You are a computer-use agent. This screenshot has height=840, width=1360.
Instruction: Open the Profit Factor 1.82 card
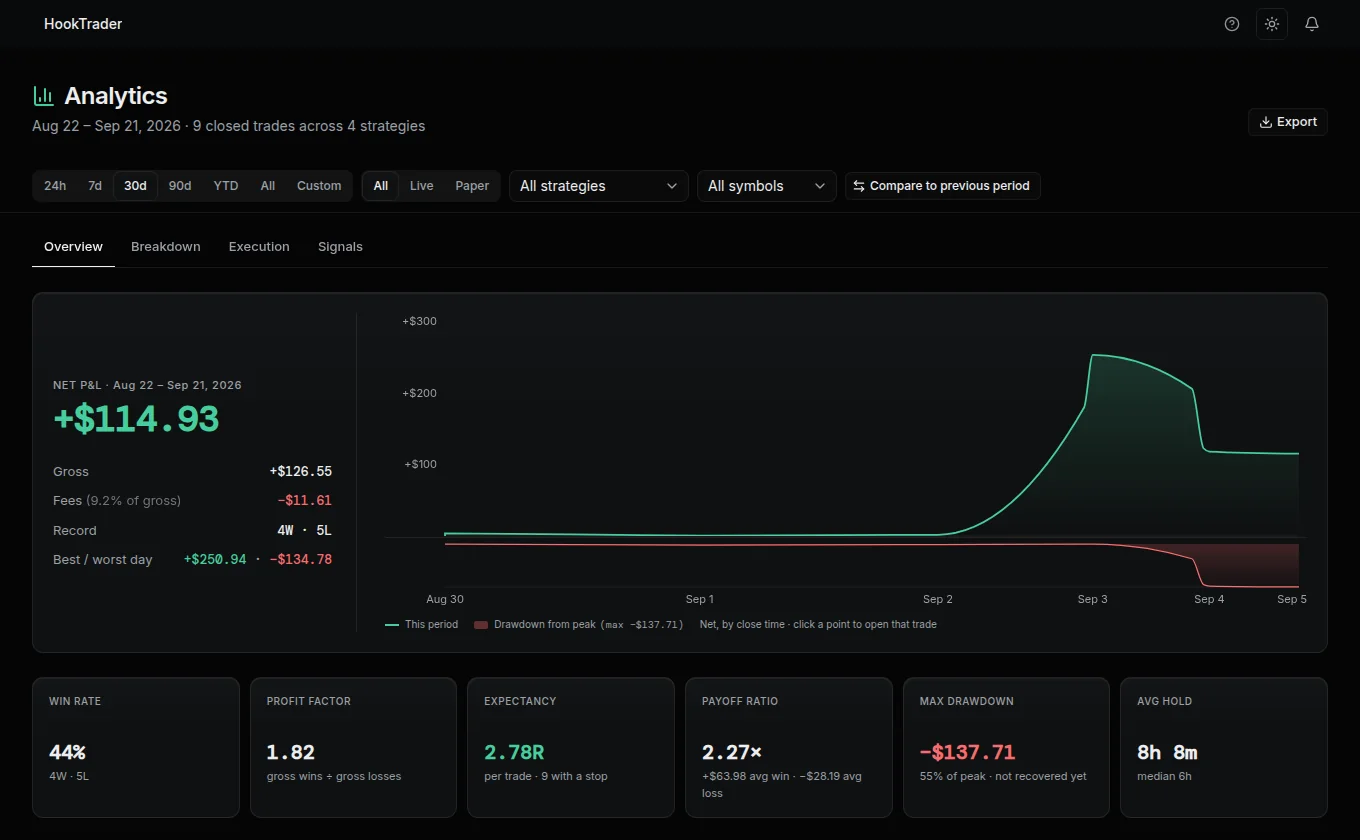click(353, 748)
